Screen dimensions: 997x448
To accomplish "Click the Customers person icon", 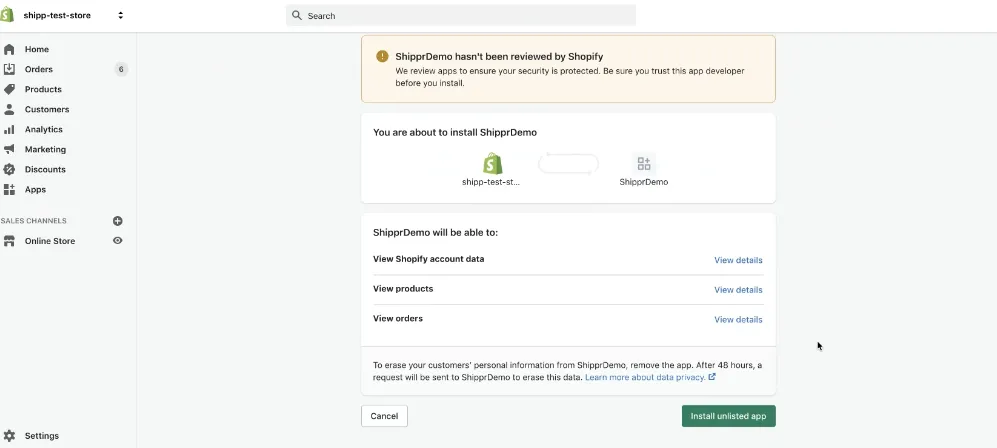I will [9, 109].
